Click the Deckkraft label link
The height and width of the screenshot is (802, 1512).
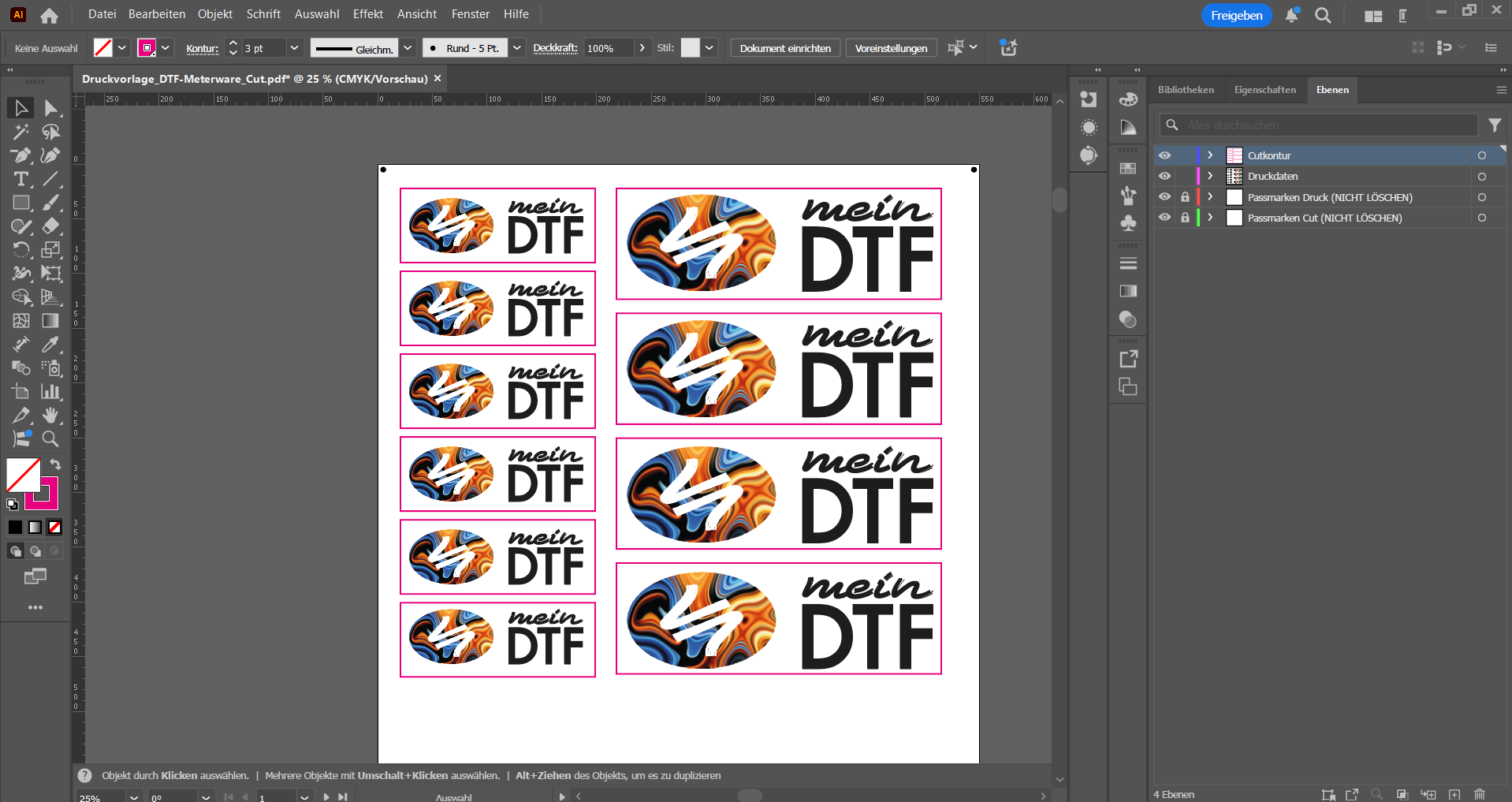pos(555,48)
